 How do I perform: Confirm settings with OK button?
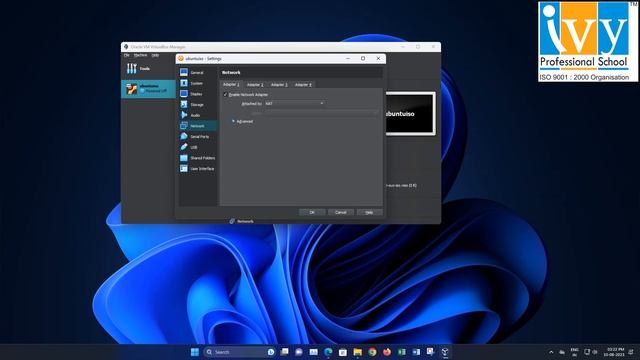click(x=312, y=212)
